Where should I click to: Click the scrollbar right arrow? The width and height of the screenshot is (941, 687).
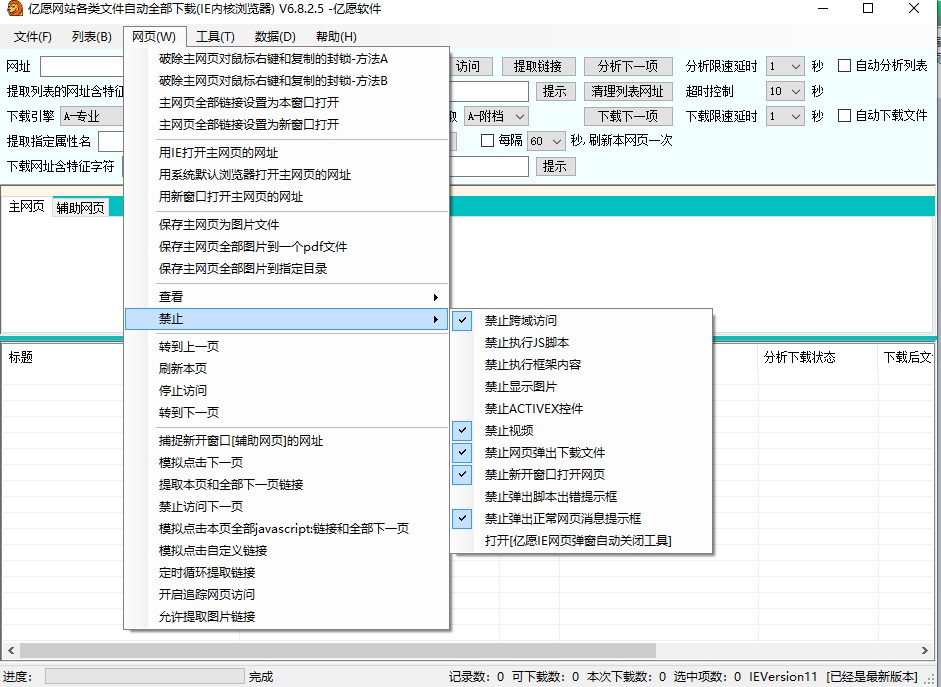[x=924, y=650]
